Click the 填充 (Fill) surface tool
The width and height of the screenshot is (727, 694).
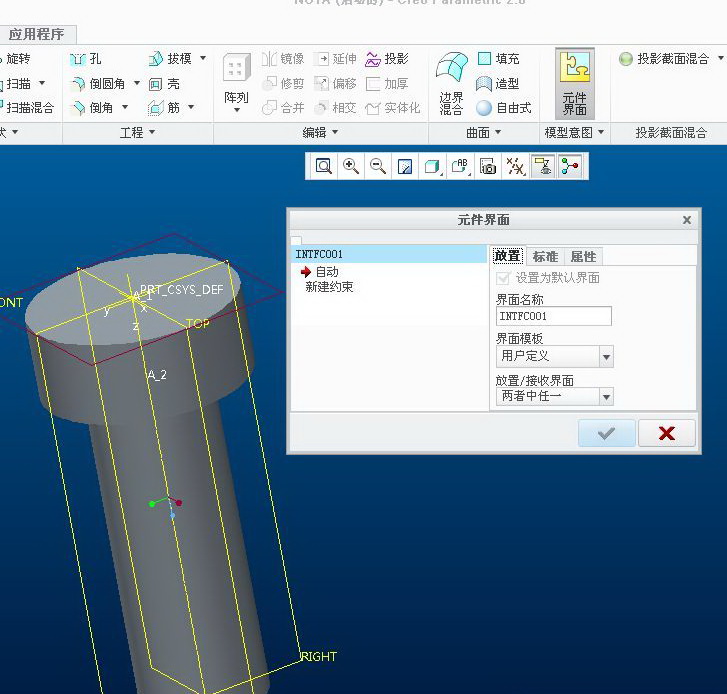pyautogui.click(x=498, y=59)
